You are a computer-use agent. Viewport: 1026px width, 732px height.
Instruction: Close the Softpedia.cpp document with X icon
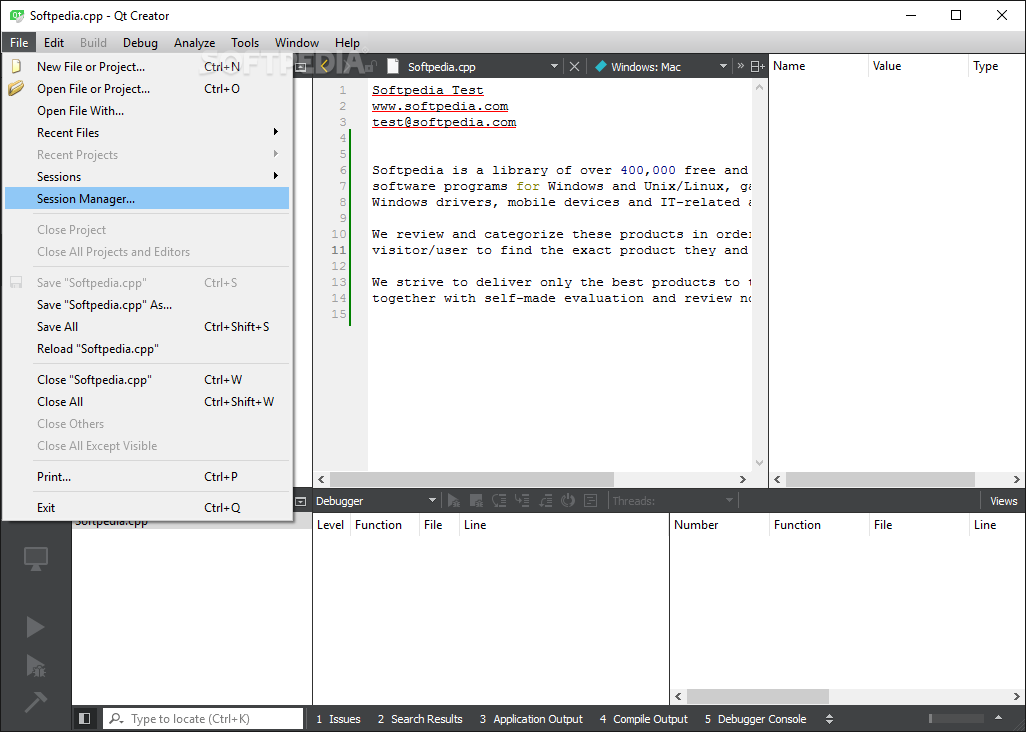coord(574,66)
